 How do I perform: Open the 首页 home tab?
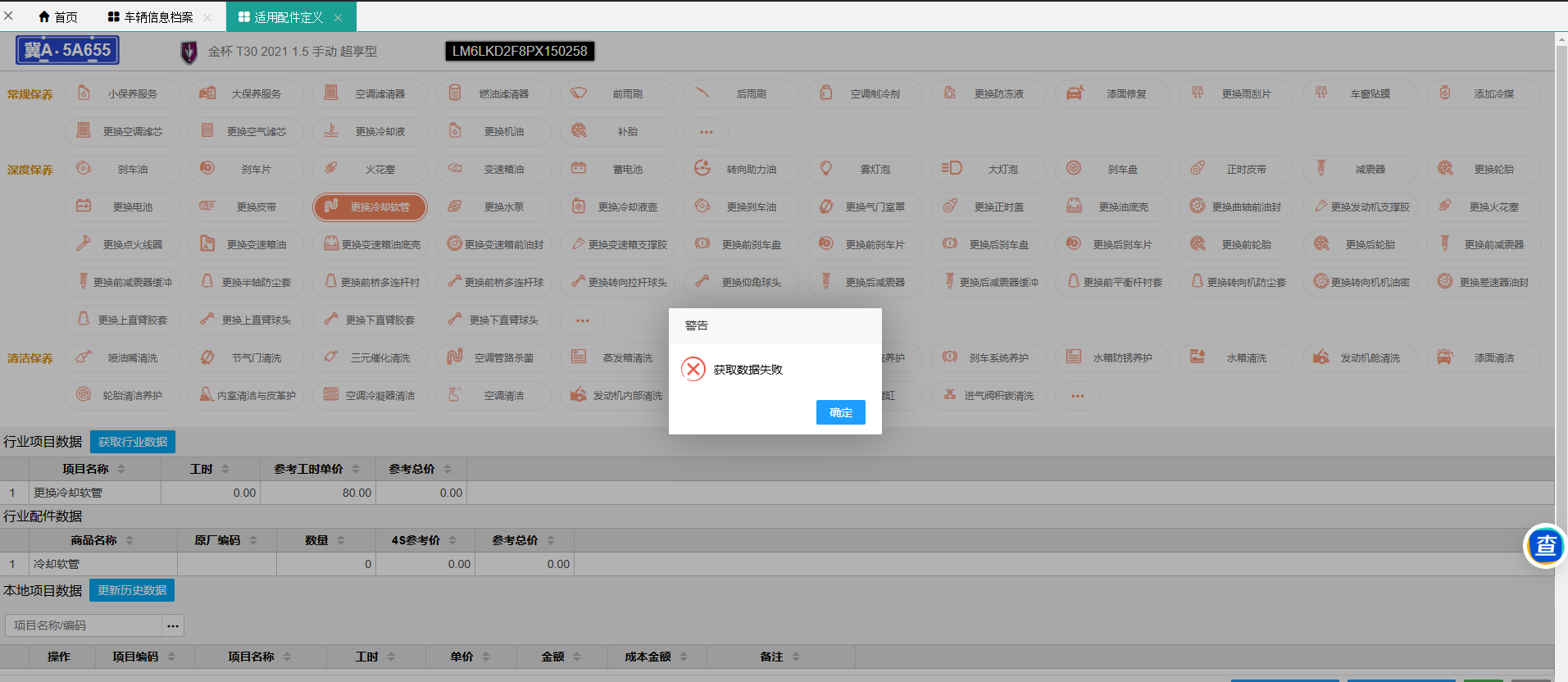tap(58, 17)
